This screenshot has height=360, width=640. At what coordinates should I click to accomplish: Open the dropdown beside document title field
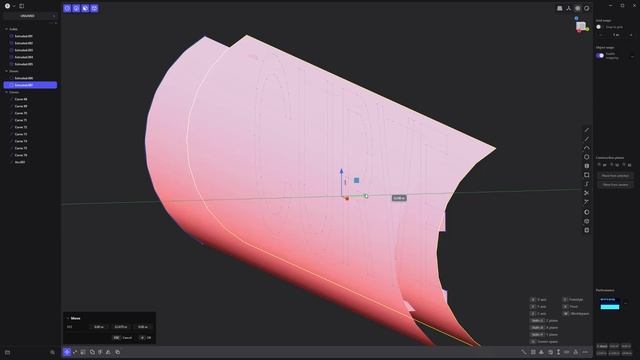point(53,16)
